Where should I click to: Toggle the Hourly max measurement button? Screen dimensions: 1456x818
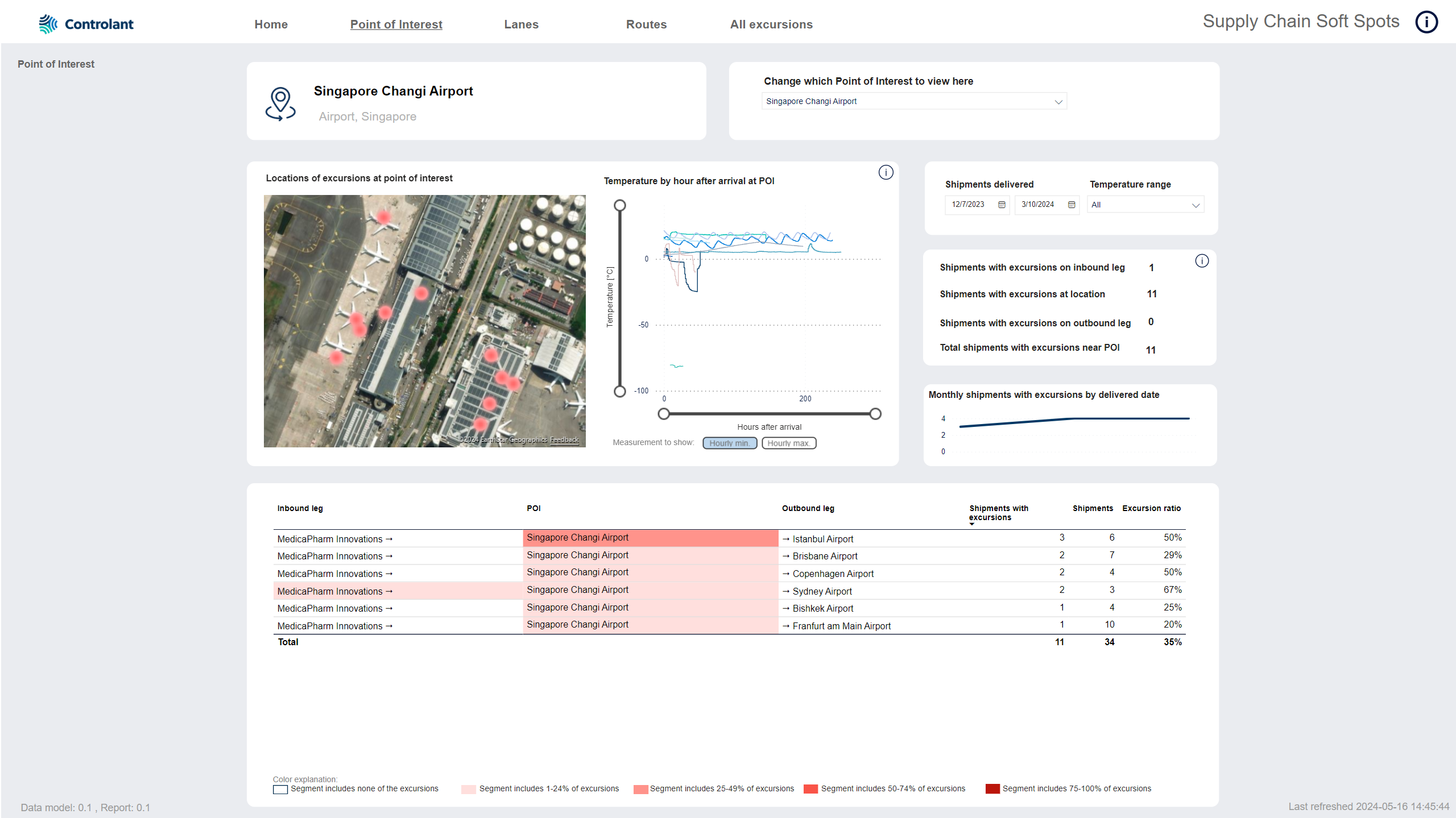[789, 443]
